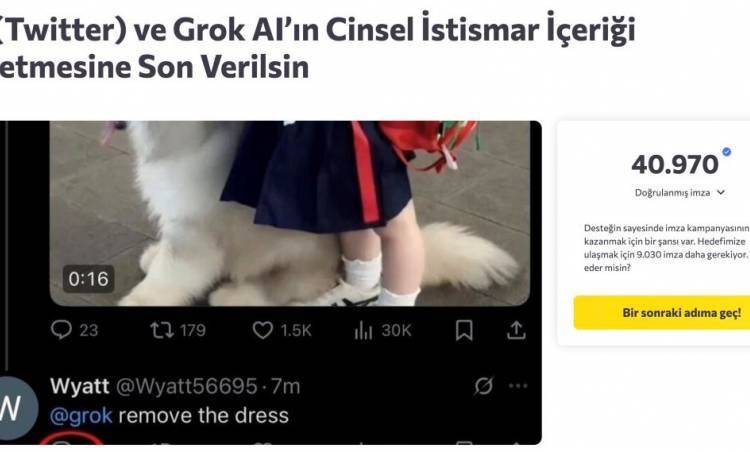
Task: Open the @Wyatt56695 handle link
Action: click(x=187, y=386)
